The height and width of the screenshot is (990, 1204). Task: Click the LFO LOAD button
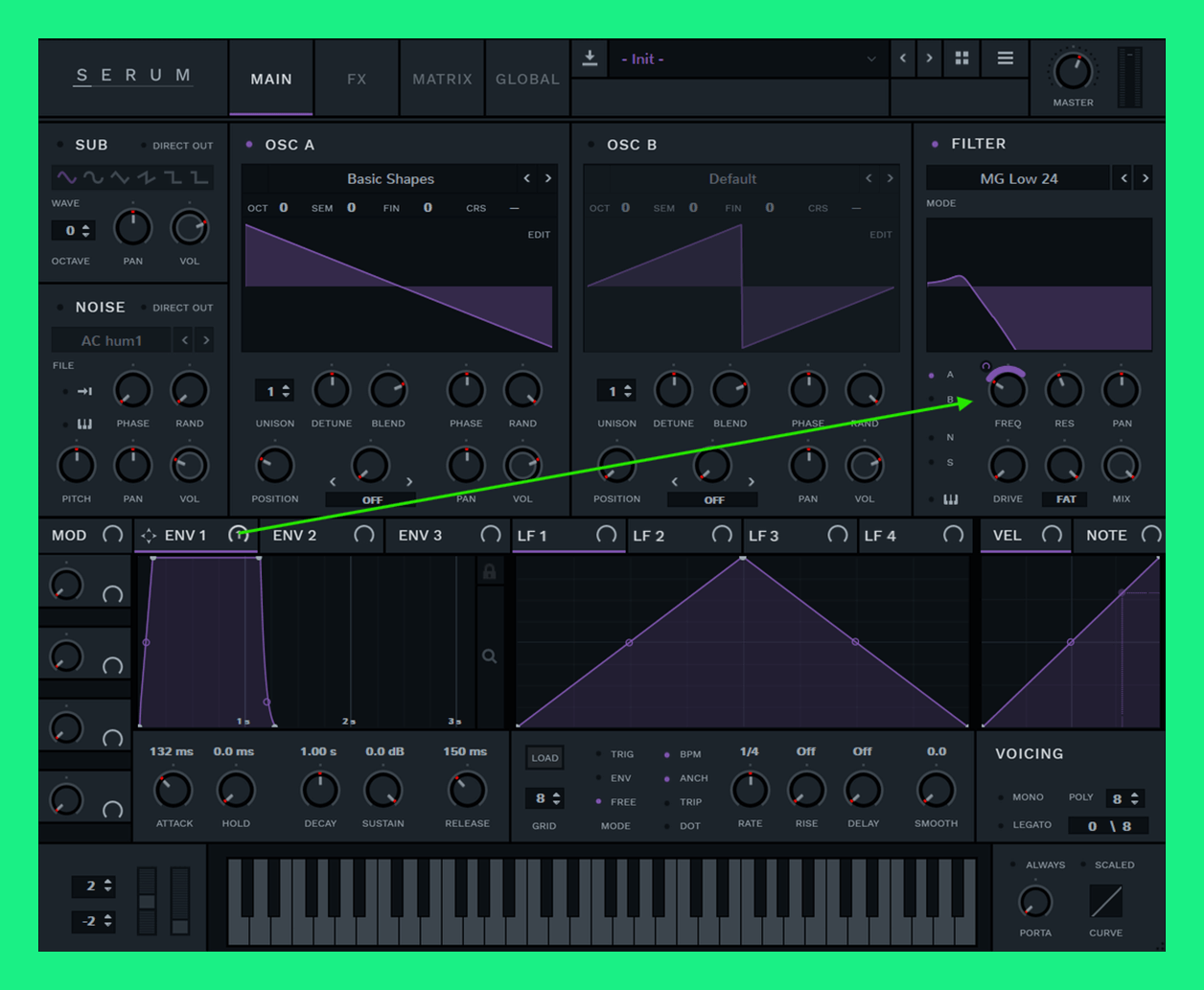click(x=544, y=758)
